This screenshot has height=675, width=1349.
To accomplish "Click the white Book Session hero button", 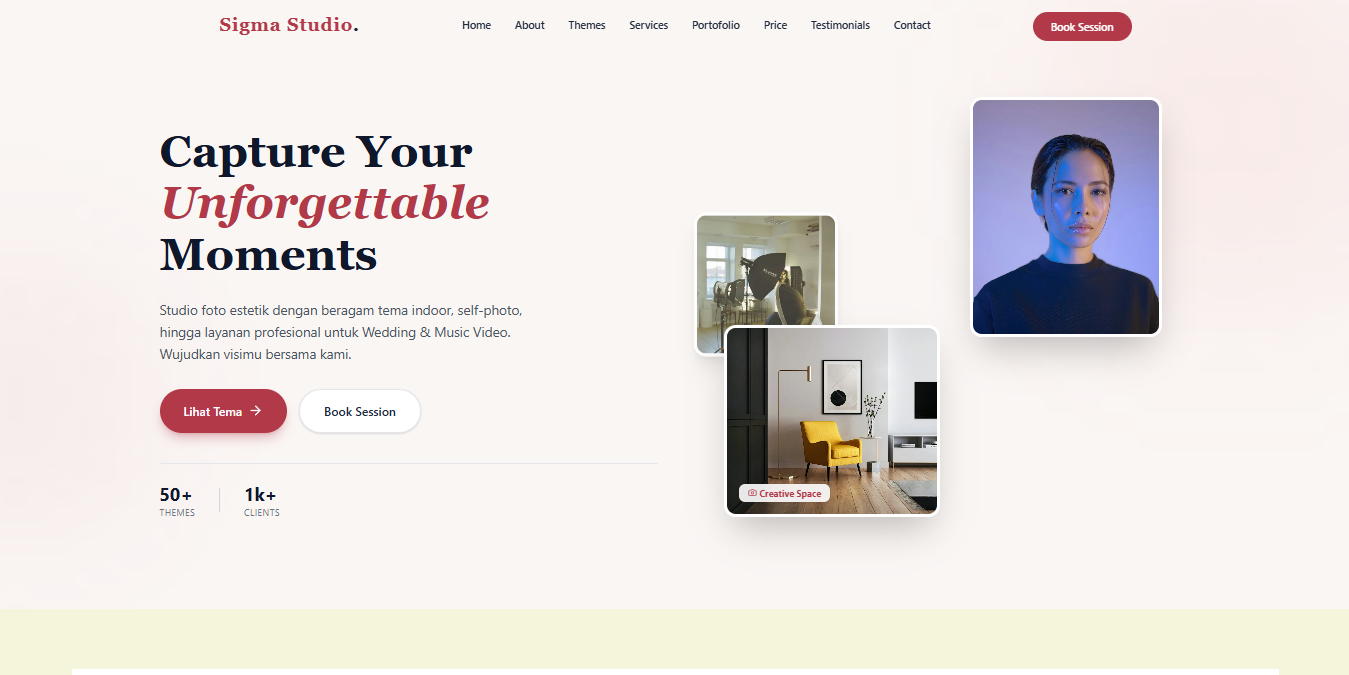I will tap(360, 411).
